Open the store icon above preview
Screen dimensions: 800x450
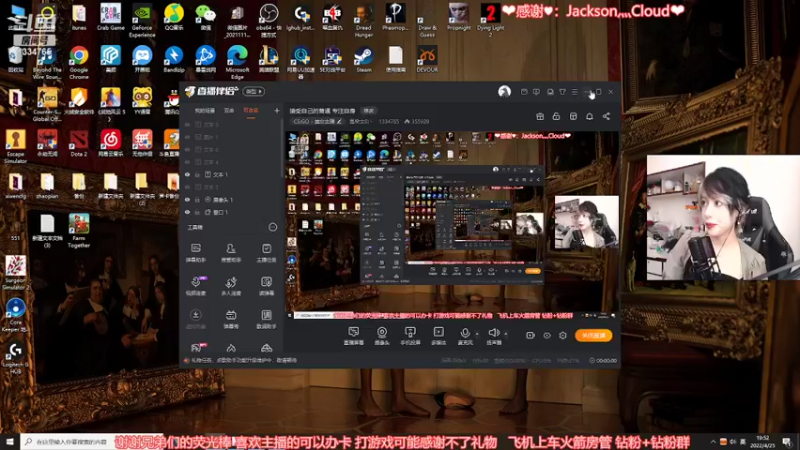pyautogui.click(x=573, y=116)
